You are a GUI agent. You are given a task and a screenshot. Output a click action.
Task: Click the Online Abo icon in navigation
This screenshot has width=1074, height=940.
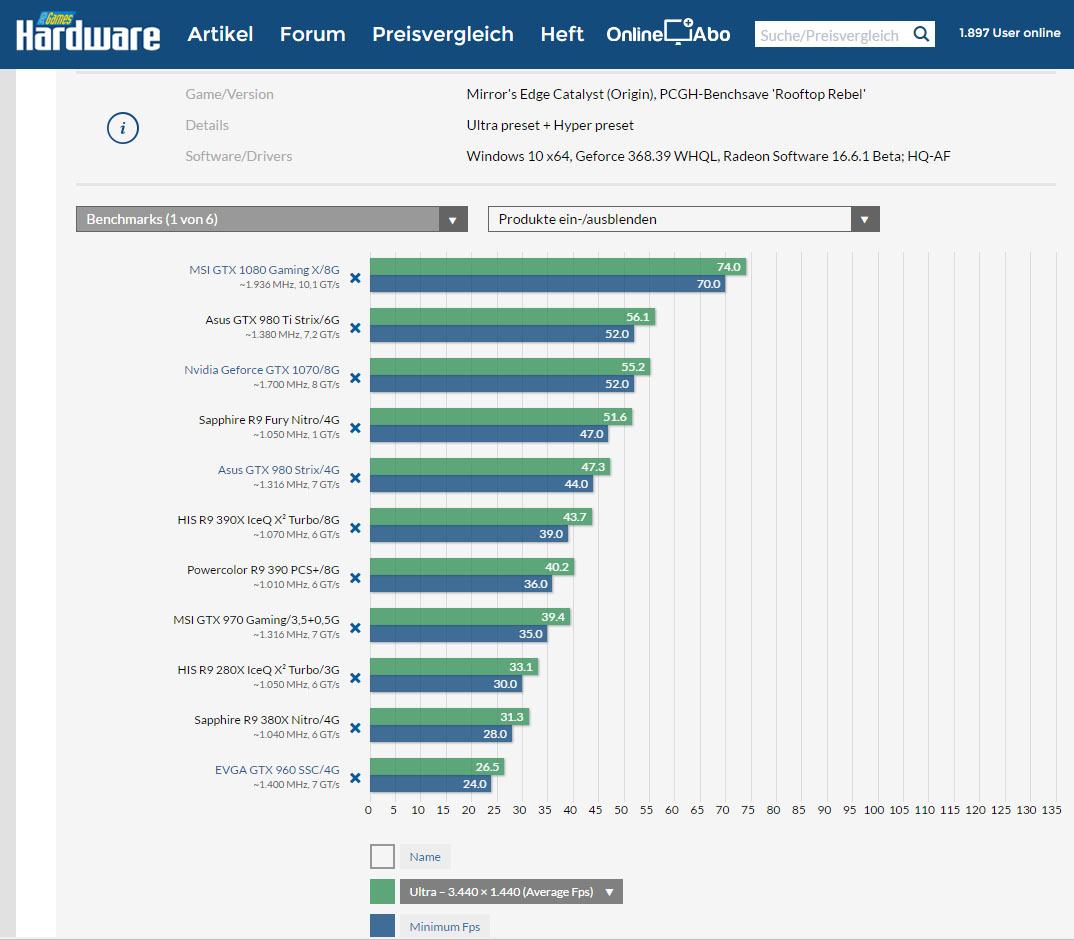click(x=668, y=33)
